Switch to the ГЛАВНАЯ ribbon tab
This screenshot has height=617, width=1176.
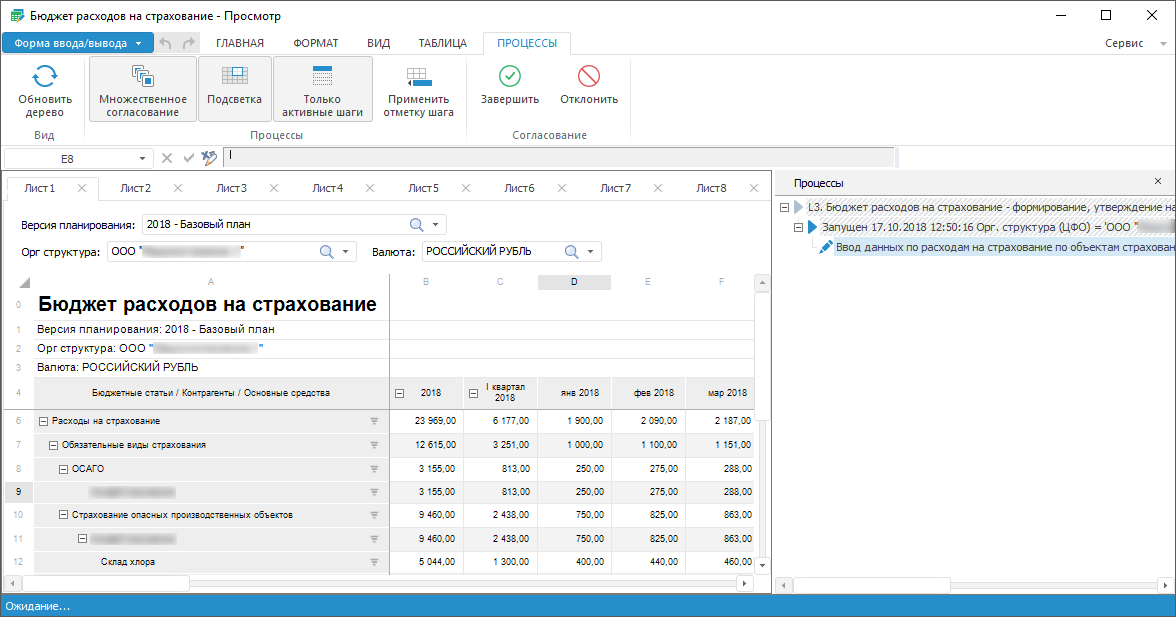tap(239, 43)
